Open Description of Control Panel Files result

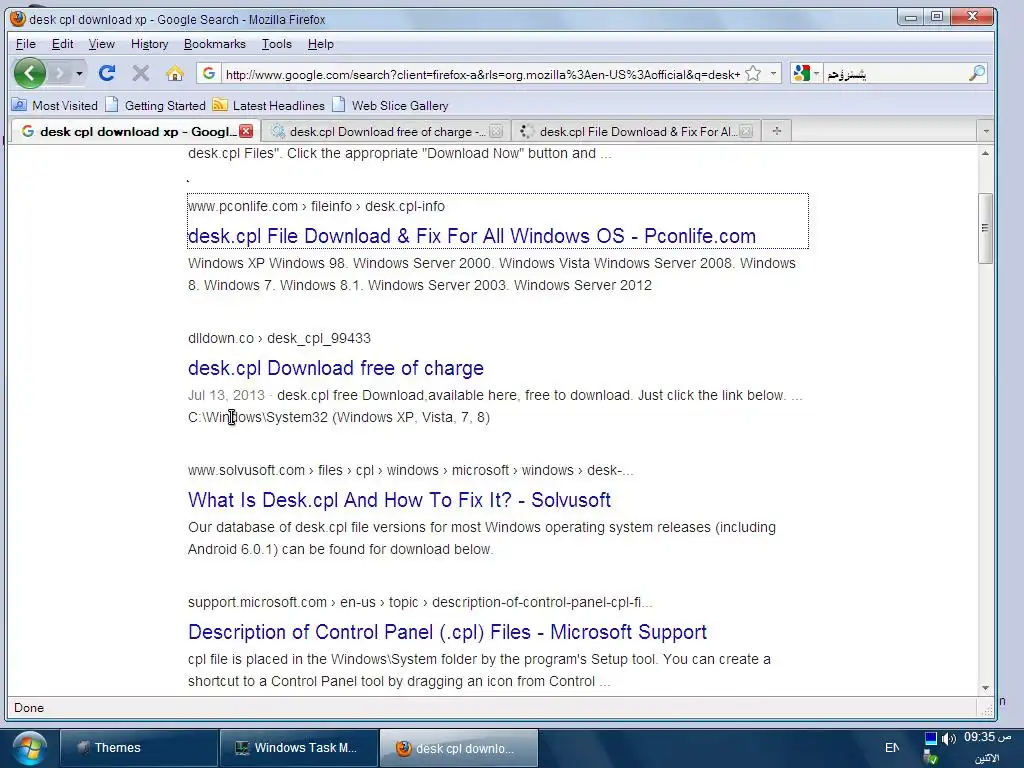point(447,632)
